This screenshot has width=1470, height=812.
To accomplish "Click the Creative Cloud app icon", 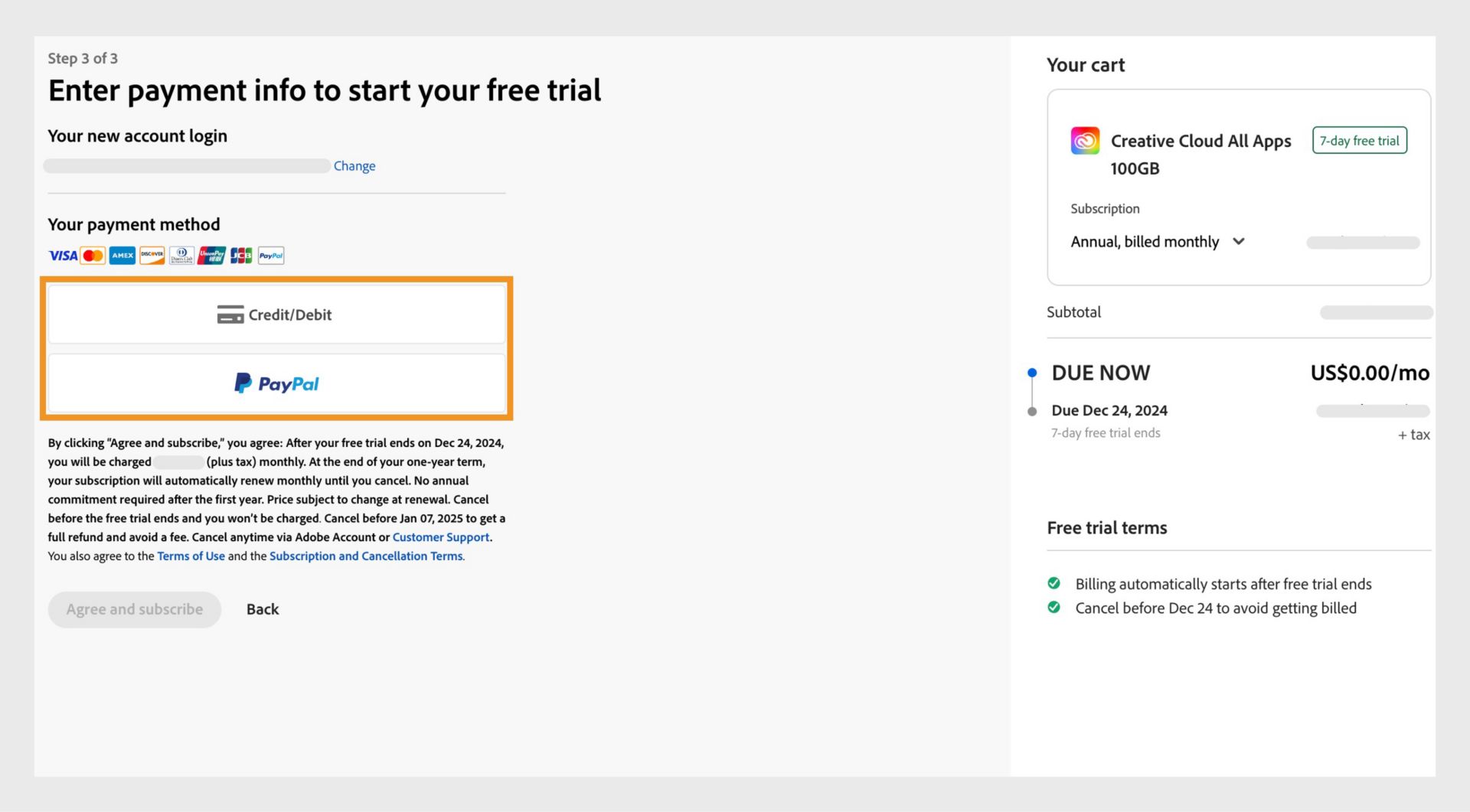I will tap(1085, 141).
